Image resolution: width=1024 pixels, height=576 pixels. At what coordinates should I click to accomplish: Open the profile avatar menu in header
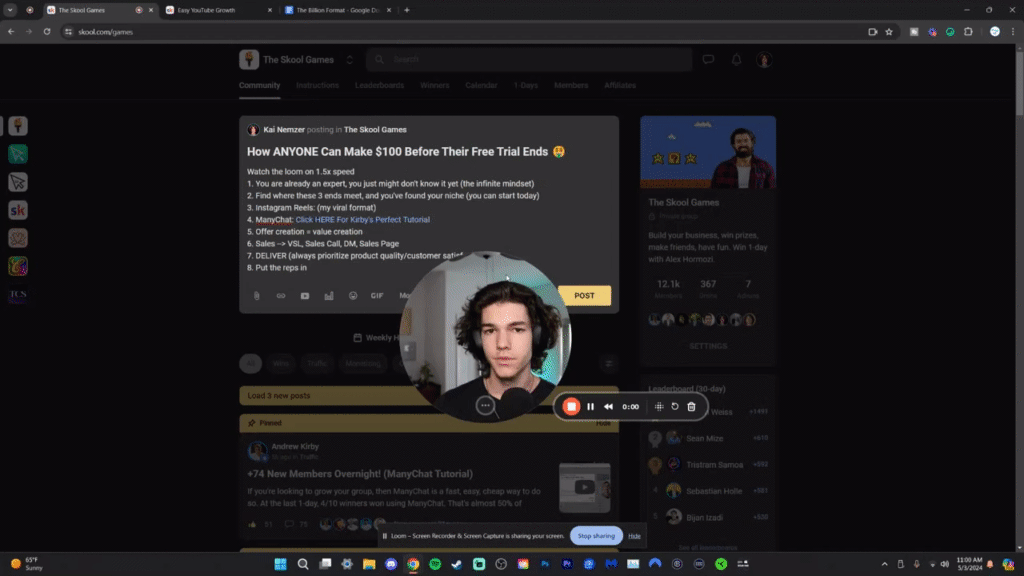763,59
